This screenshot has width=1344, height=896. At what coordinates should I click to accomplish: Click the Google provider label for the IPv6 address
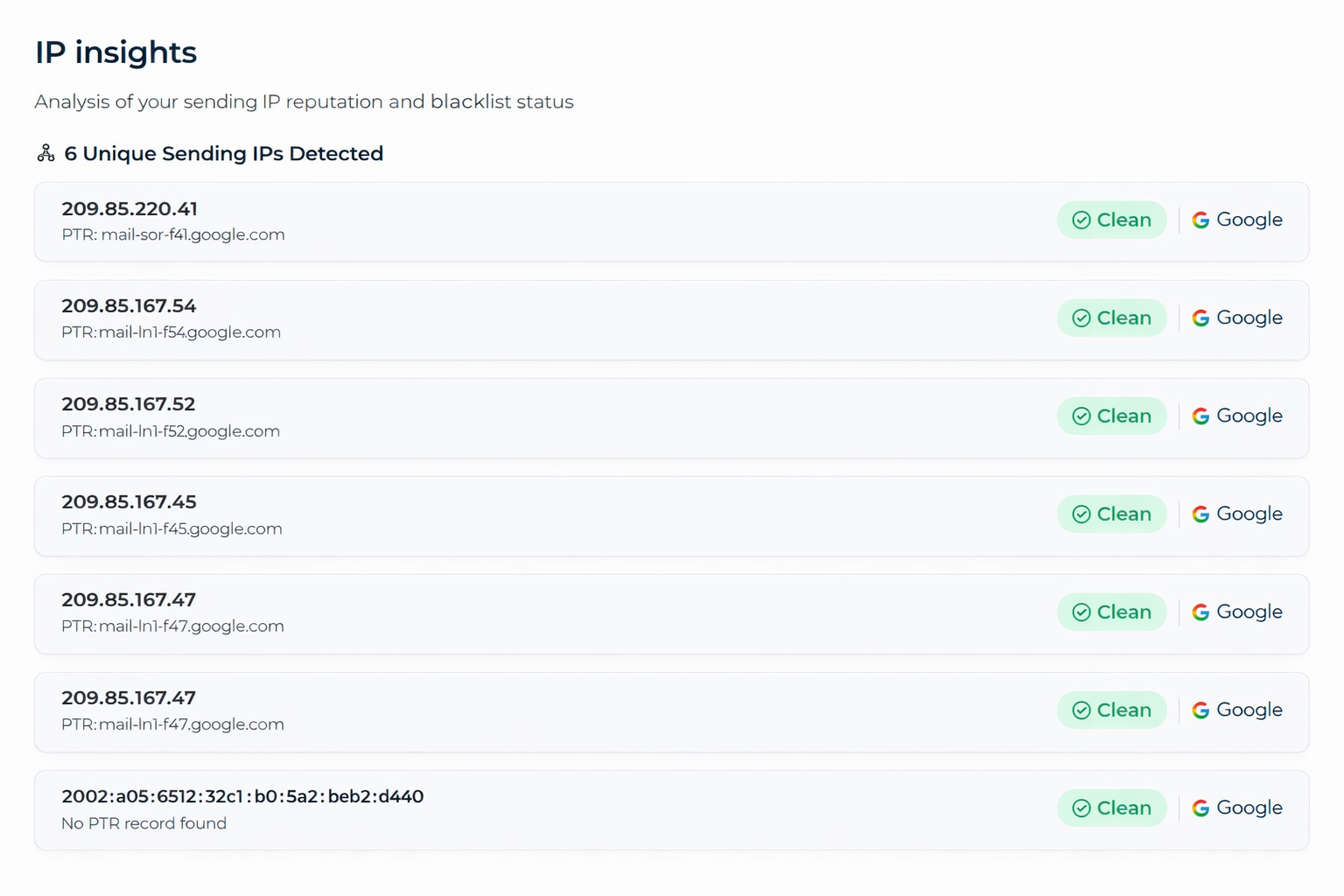click(1249, 808)
